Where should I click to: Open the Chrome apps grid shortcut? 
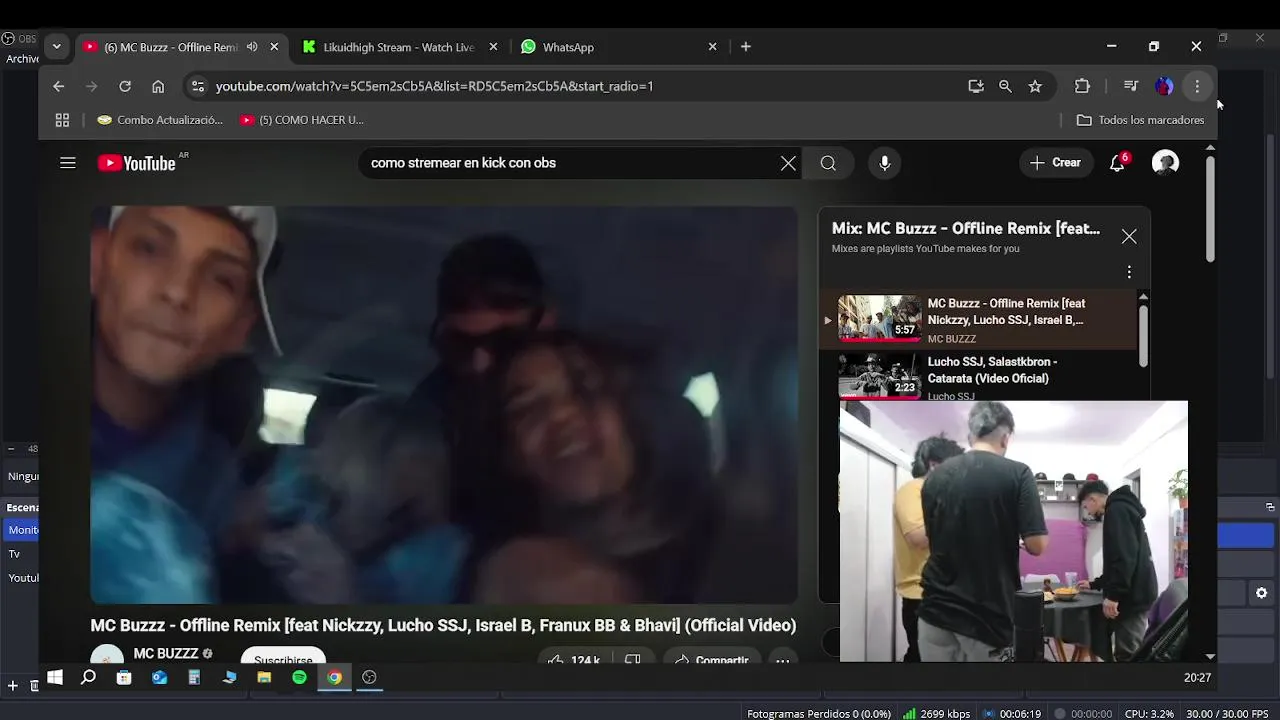point(62,120)
